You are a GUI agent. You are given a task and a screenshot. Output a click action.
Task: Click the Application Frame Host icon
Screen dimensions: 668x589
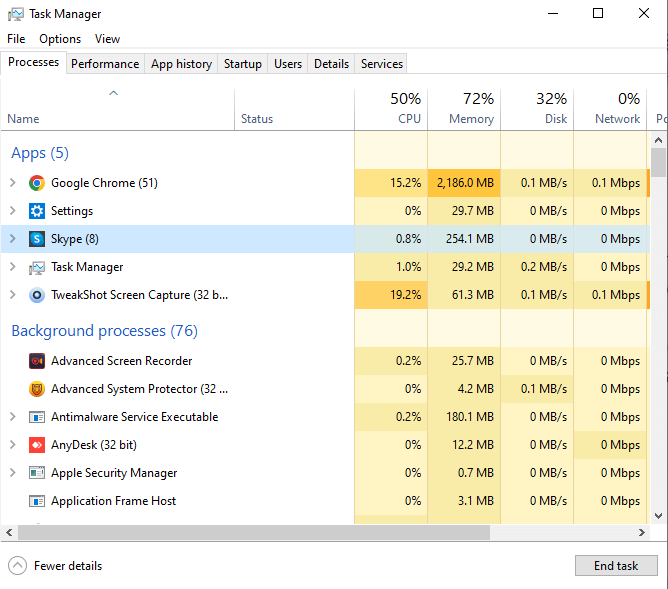[37, 501]
